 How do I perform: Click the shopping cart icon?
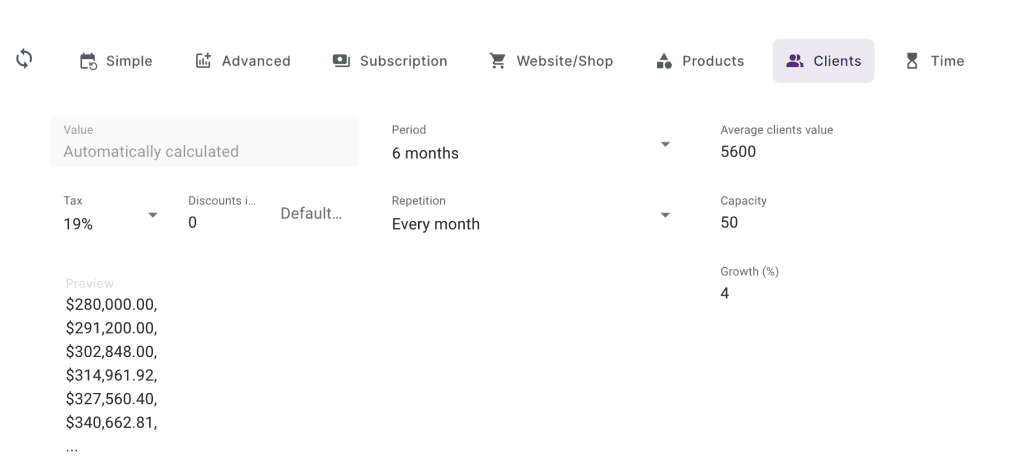point(498,61)
